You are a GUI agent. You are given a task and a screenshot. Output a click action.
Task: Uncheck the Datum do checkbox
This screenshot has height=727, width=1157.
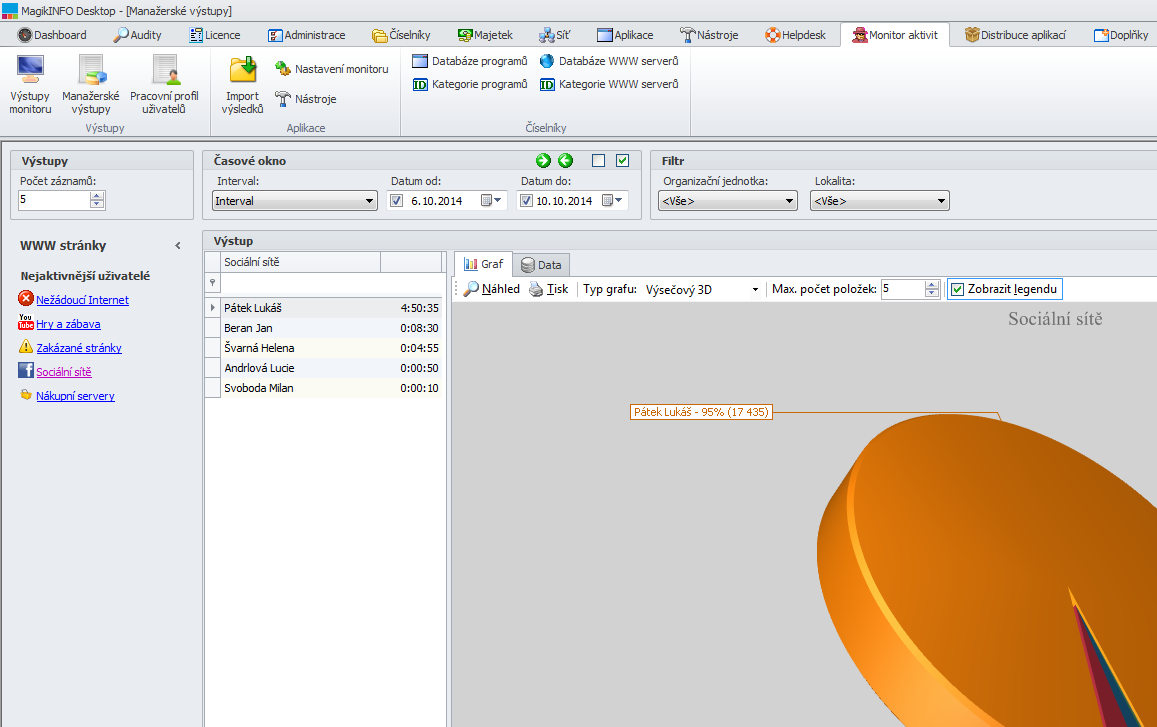point(526,201)
